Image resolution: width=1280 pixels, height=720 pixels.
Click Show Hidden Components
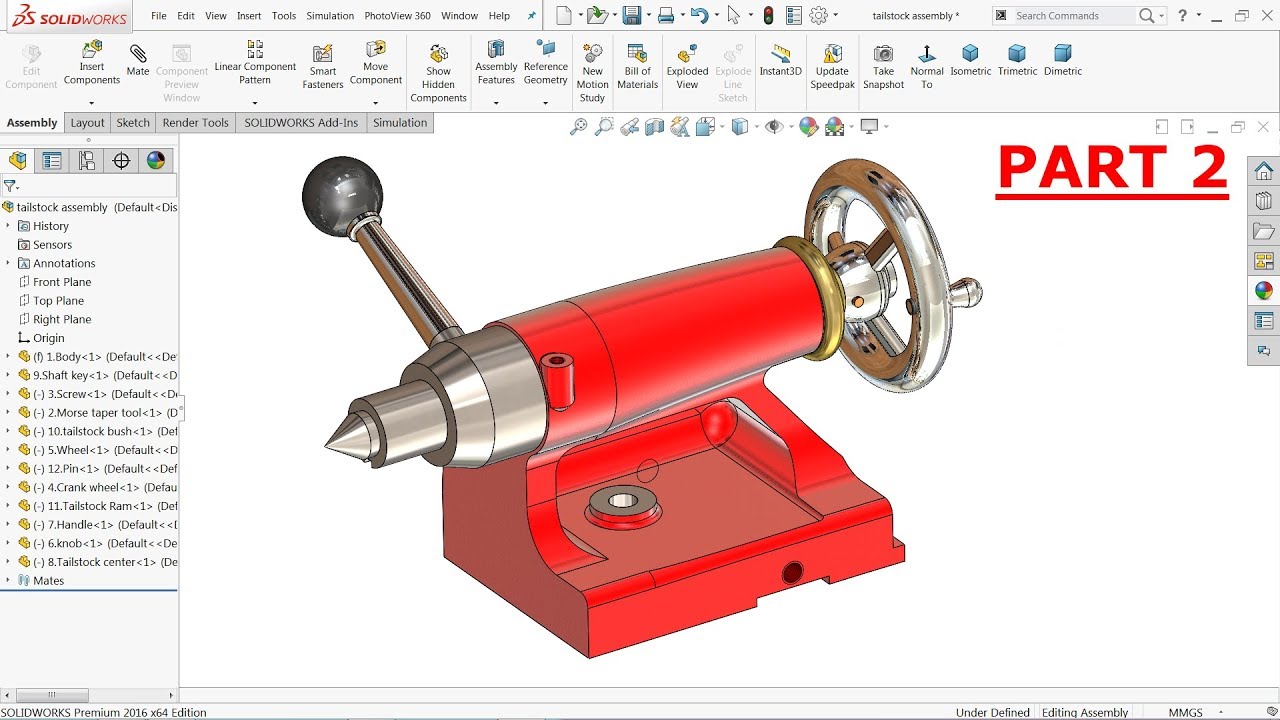point(438,73)
